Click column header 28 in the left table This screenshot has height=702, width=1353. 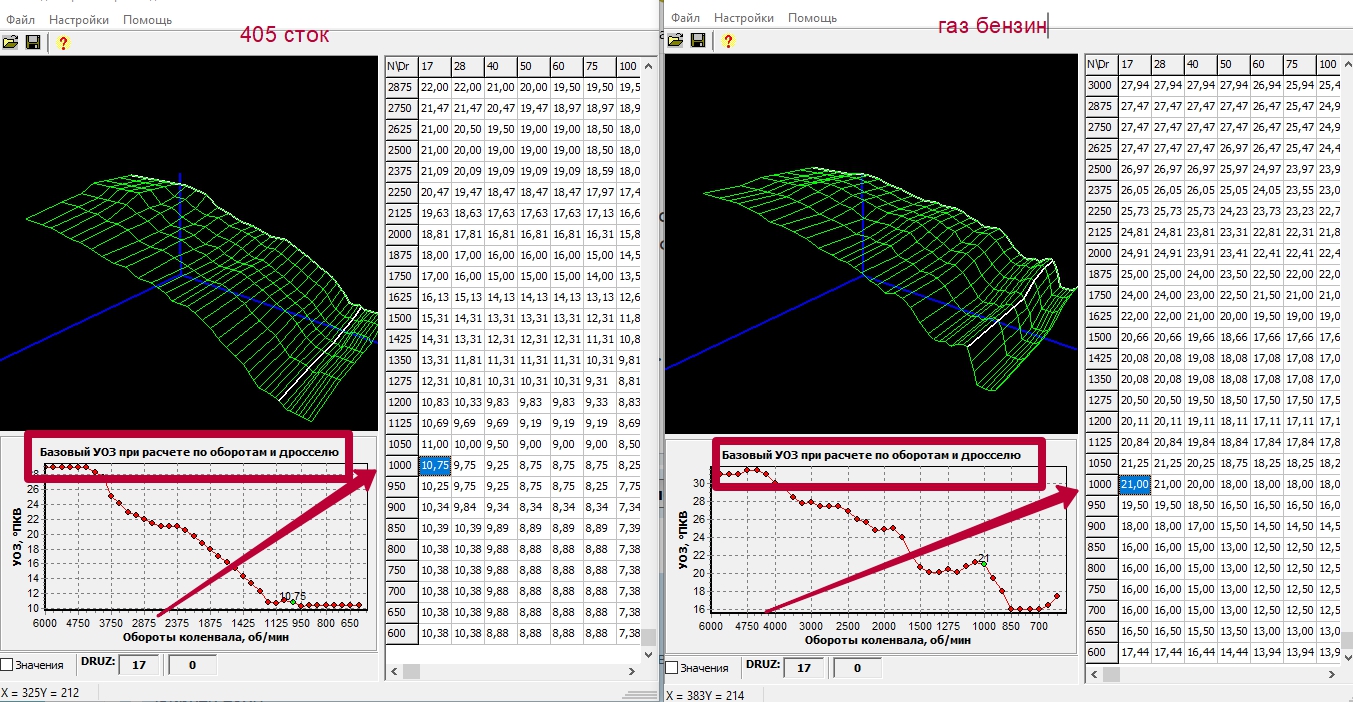(x=468, y=65)
